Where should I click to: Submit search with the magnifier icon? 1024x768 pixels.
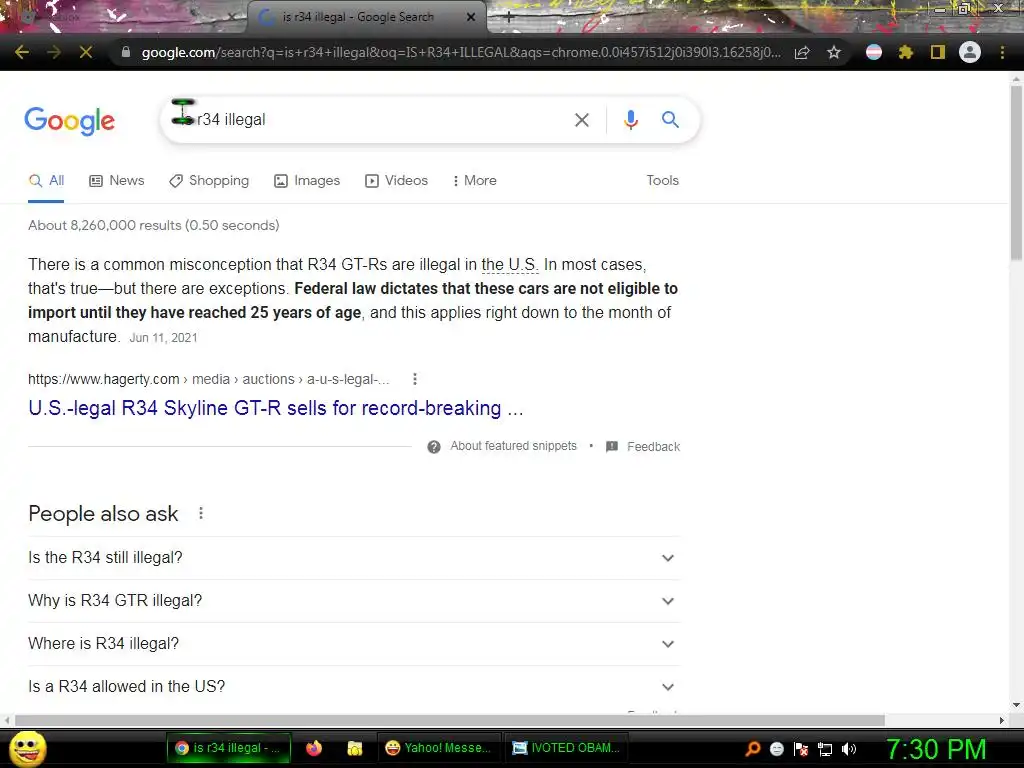coord(670,120)
